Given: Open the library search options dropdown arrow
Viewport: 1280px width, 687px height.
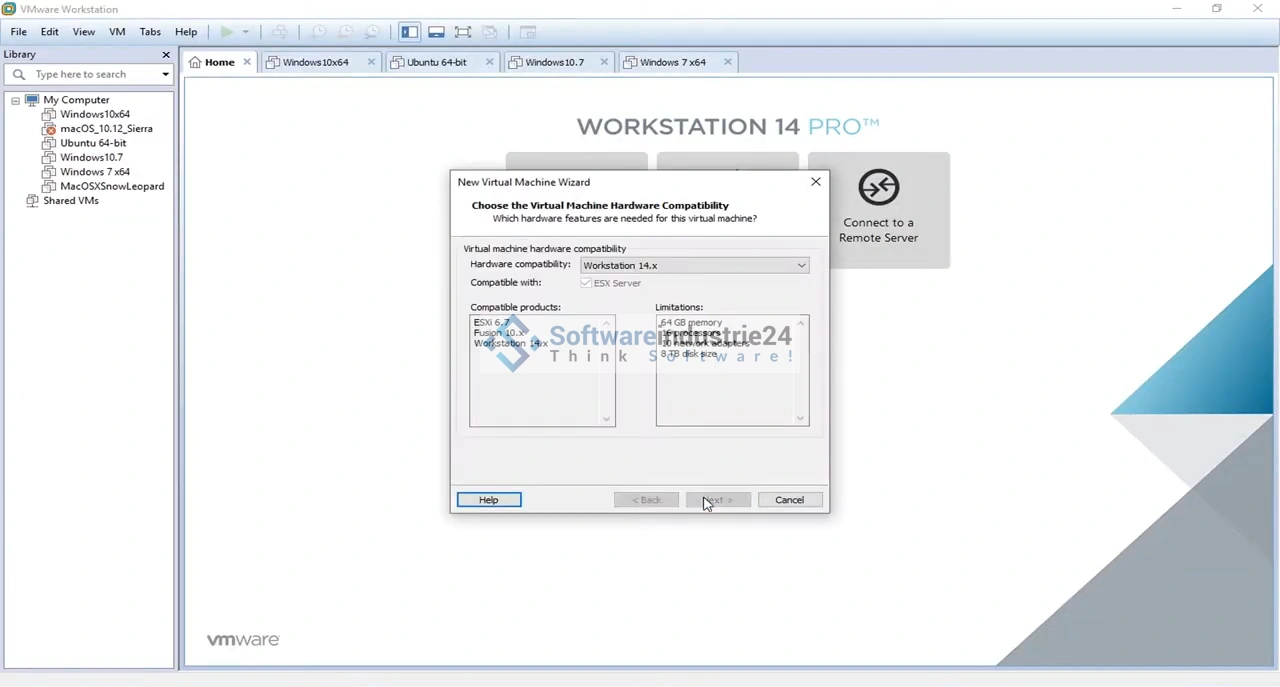Looking at the screenshot, I should (165, 74).
